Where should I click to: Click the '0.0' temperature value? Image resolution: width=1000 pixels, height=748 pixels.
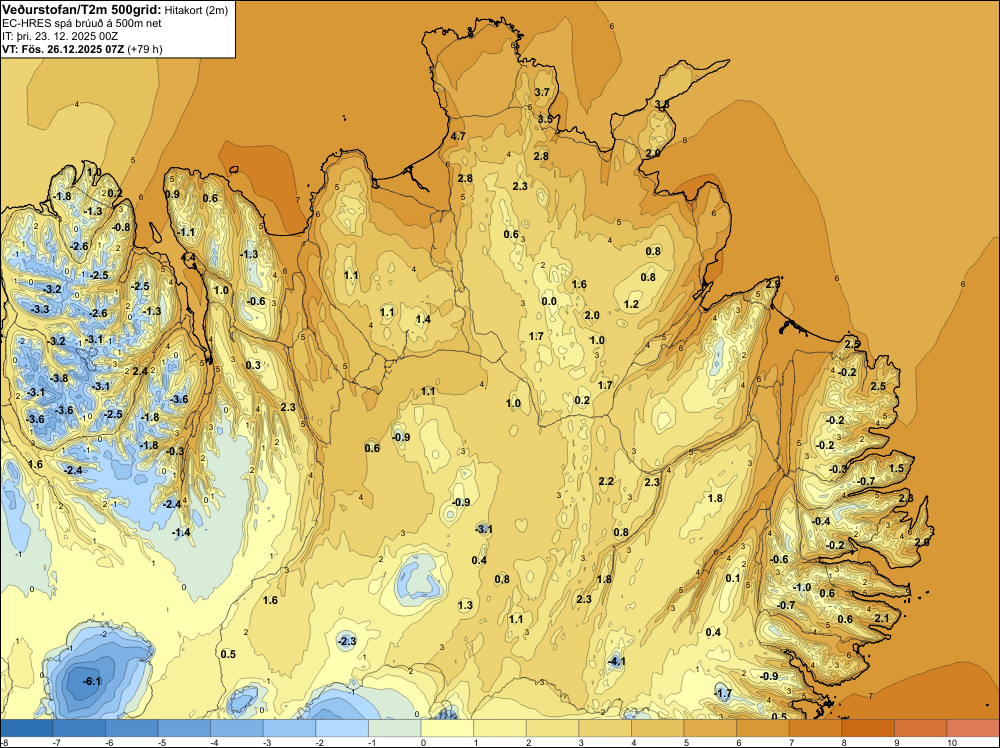(549, 302)
